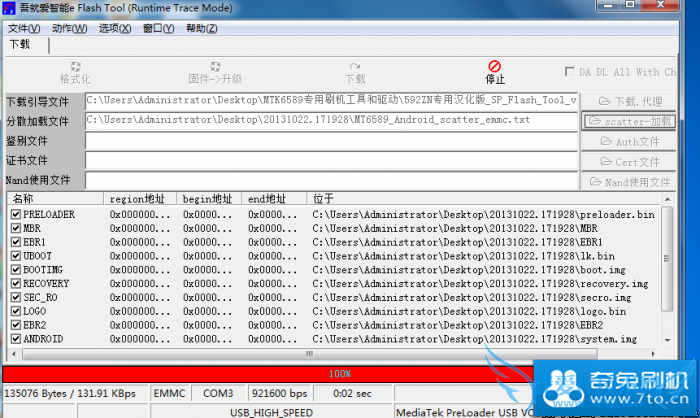The height and width of the screenshot is (418, 700).
Task: Click the folder icon on the 下载.代理 button
Action: pyautogui.click(x=604, y=101)
